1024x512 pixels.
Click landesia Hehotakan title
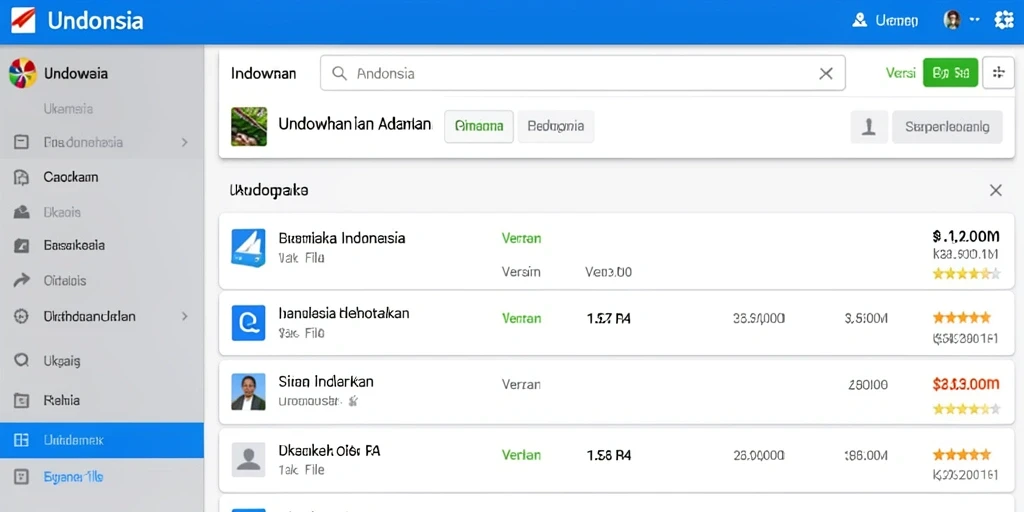344,313
